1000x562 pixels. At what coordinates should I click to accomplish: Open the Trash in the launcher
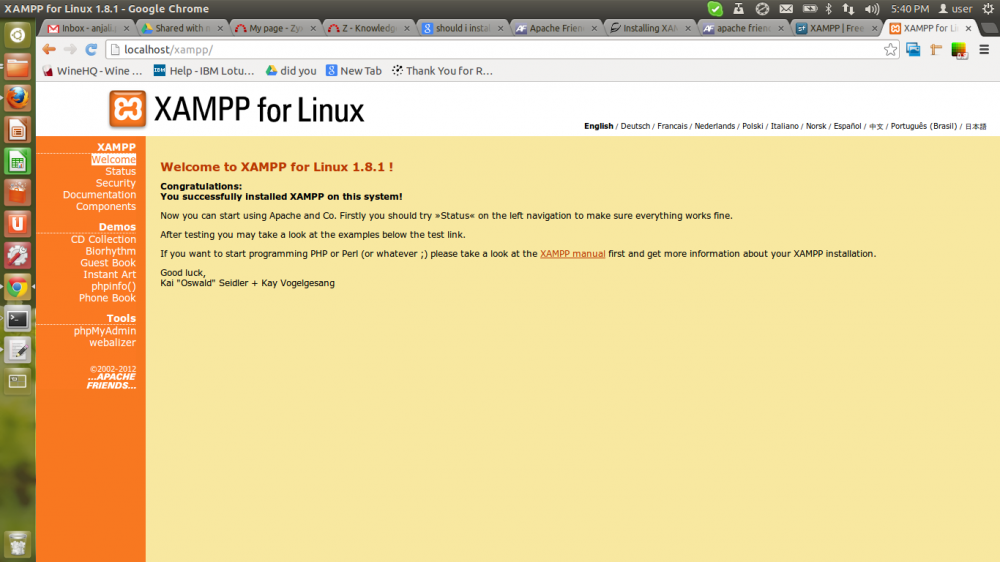click(x=17, y=544)
